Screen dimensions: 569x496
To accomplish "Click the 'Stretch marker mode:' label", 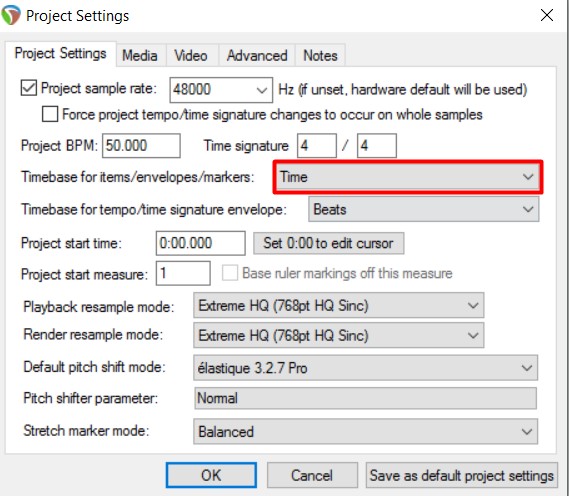I will [86, 431].
